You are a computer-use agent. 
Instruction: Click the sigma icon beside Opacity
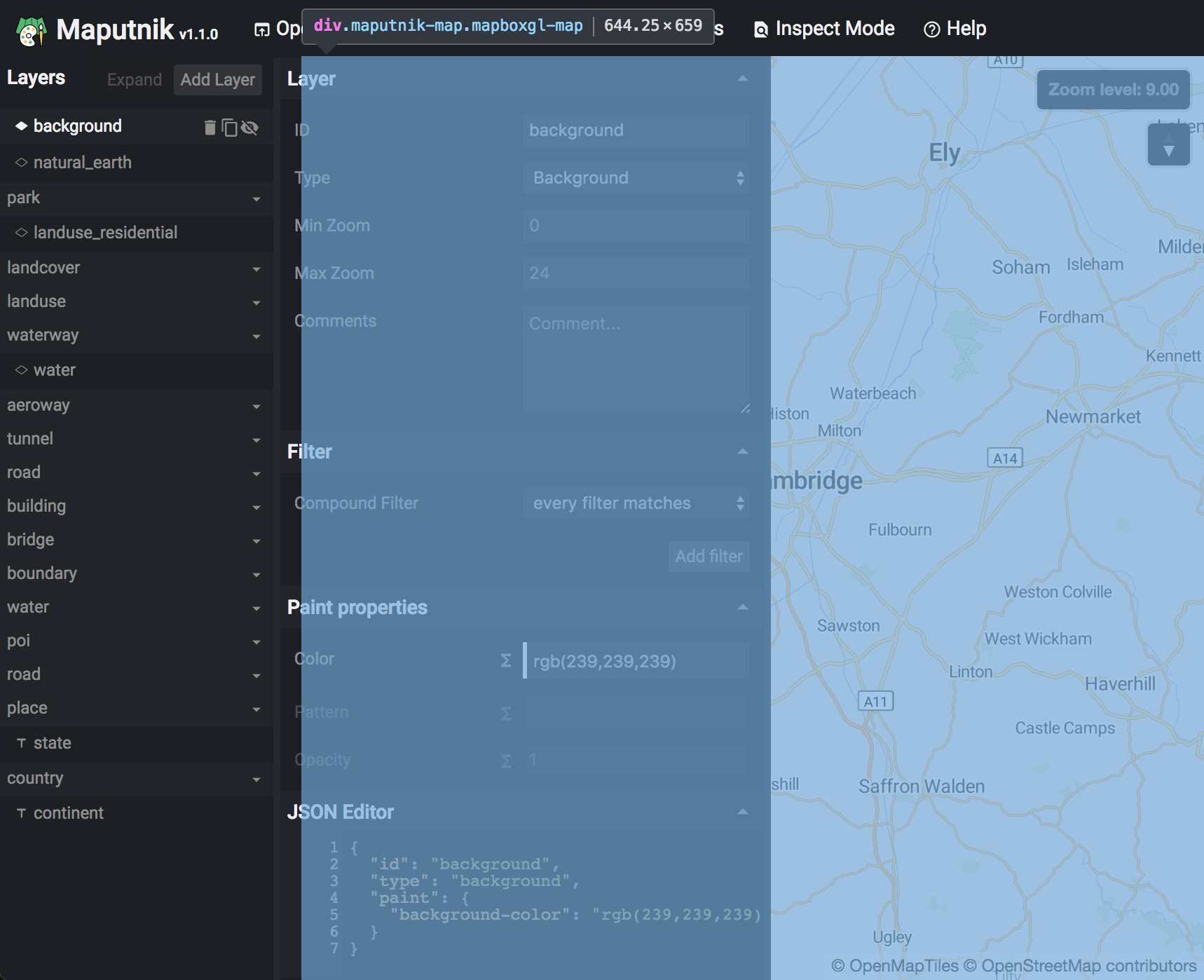[505, 761]
